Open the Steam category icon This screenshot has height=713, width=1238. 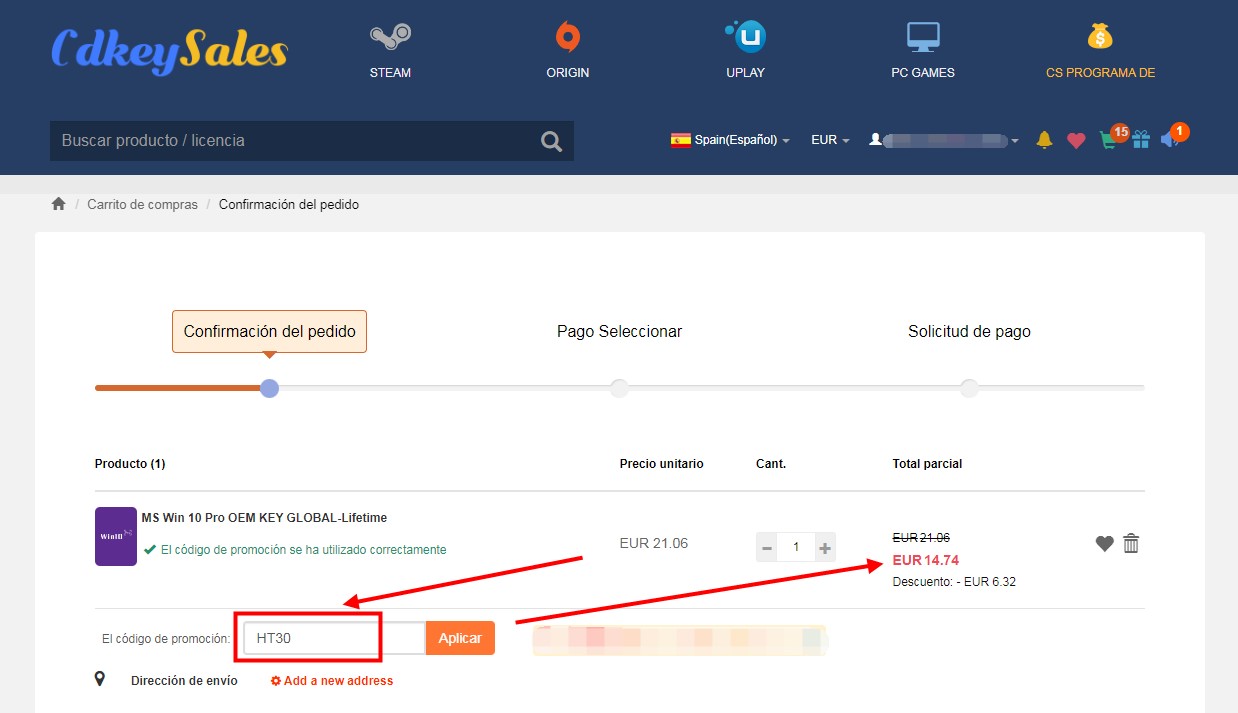tap(390, 38)
